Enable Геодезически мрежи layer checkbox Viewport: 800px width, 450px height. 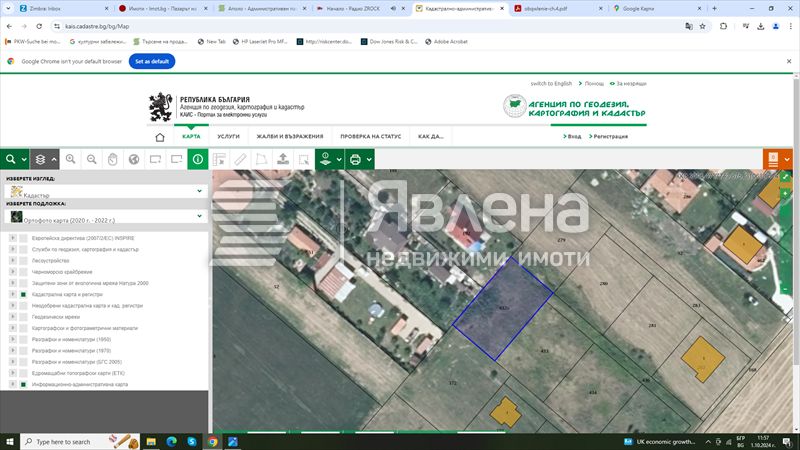pos(23,317)
